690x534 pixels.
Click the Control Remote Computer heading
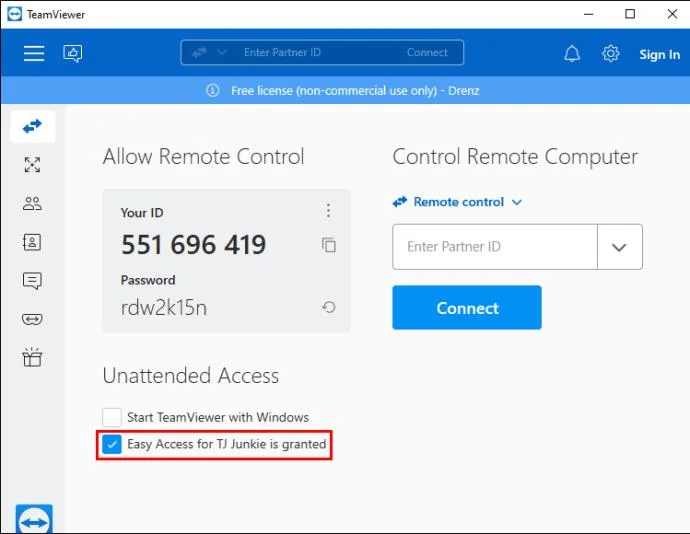point(515,157)
